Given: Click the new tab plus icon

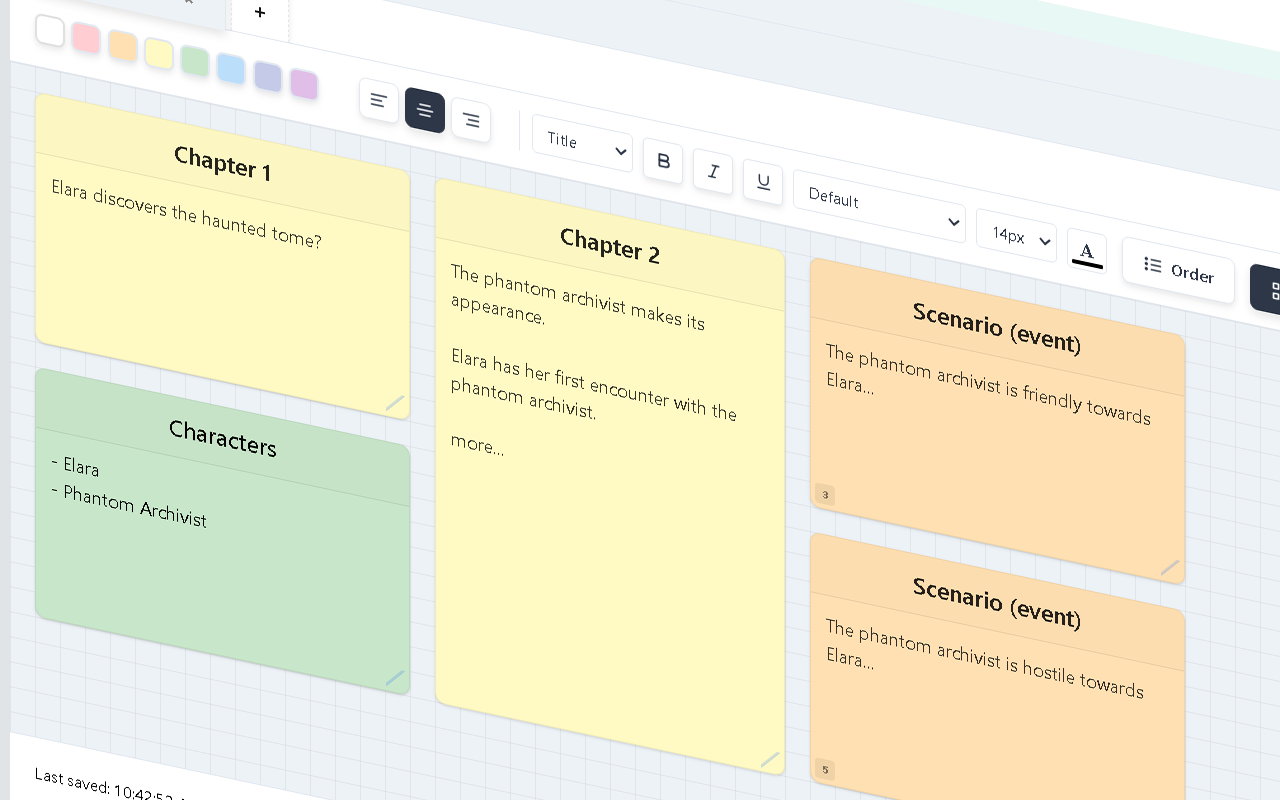Looking at the screenshot, I should [260, 13].
